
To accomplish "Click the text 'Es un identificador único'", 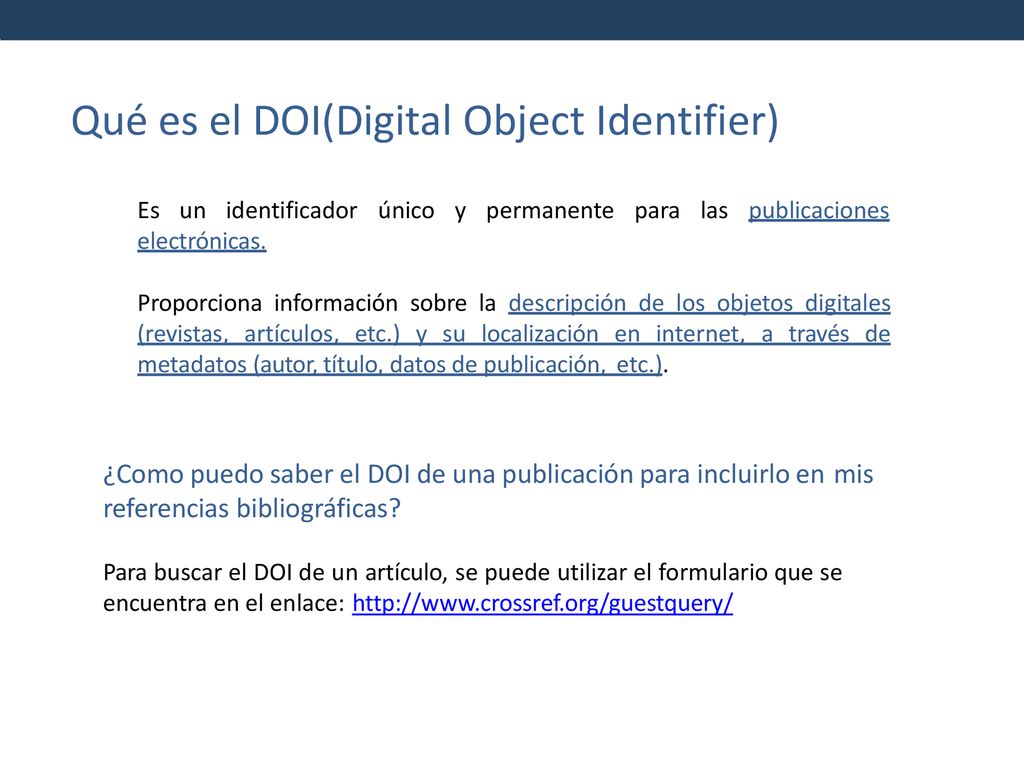I will pyautogui.click(x=285, y=211).
